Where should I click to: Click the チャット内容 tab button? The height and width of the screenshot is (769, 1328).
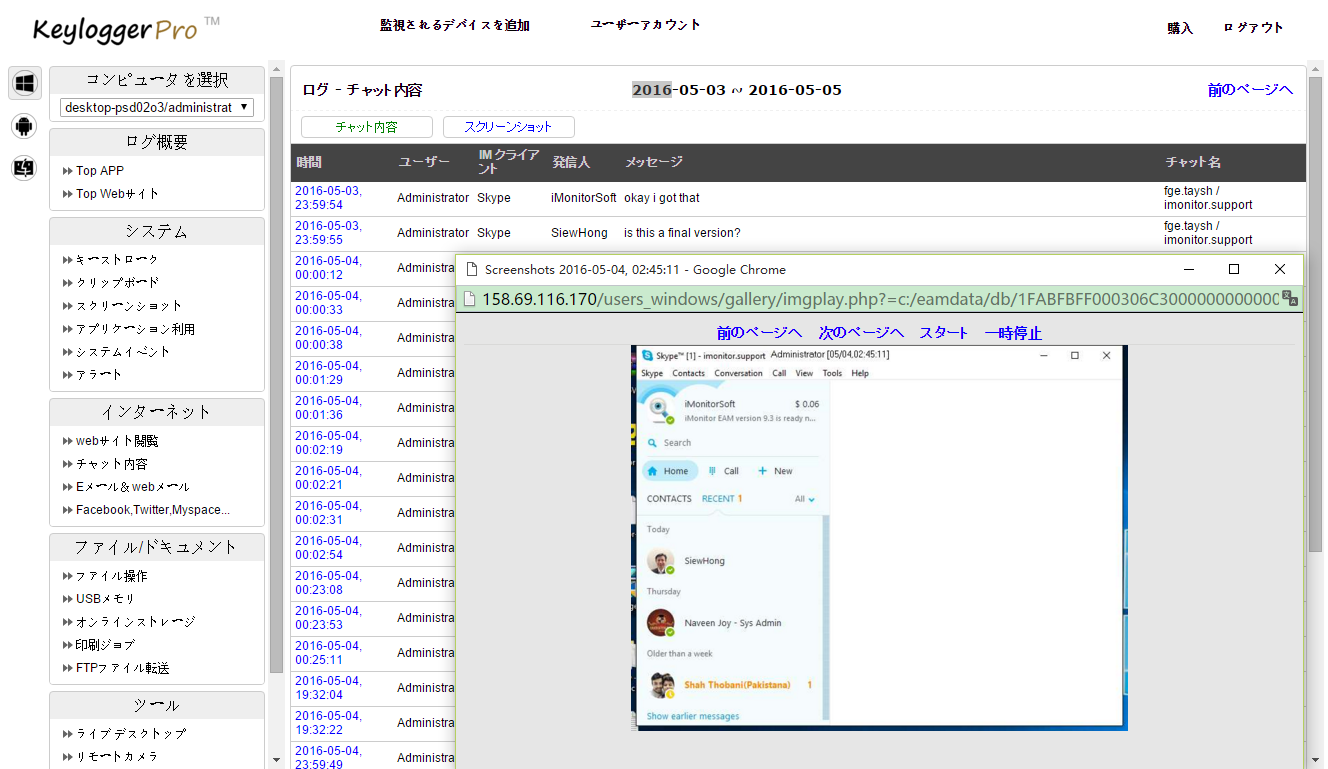(367, 127)
